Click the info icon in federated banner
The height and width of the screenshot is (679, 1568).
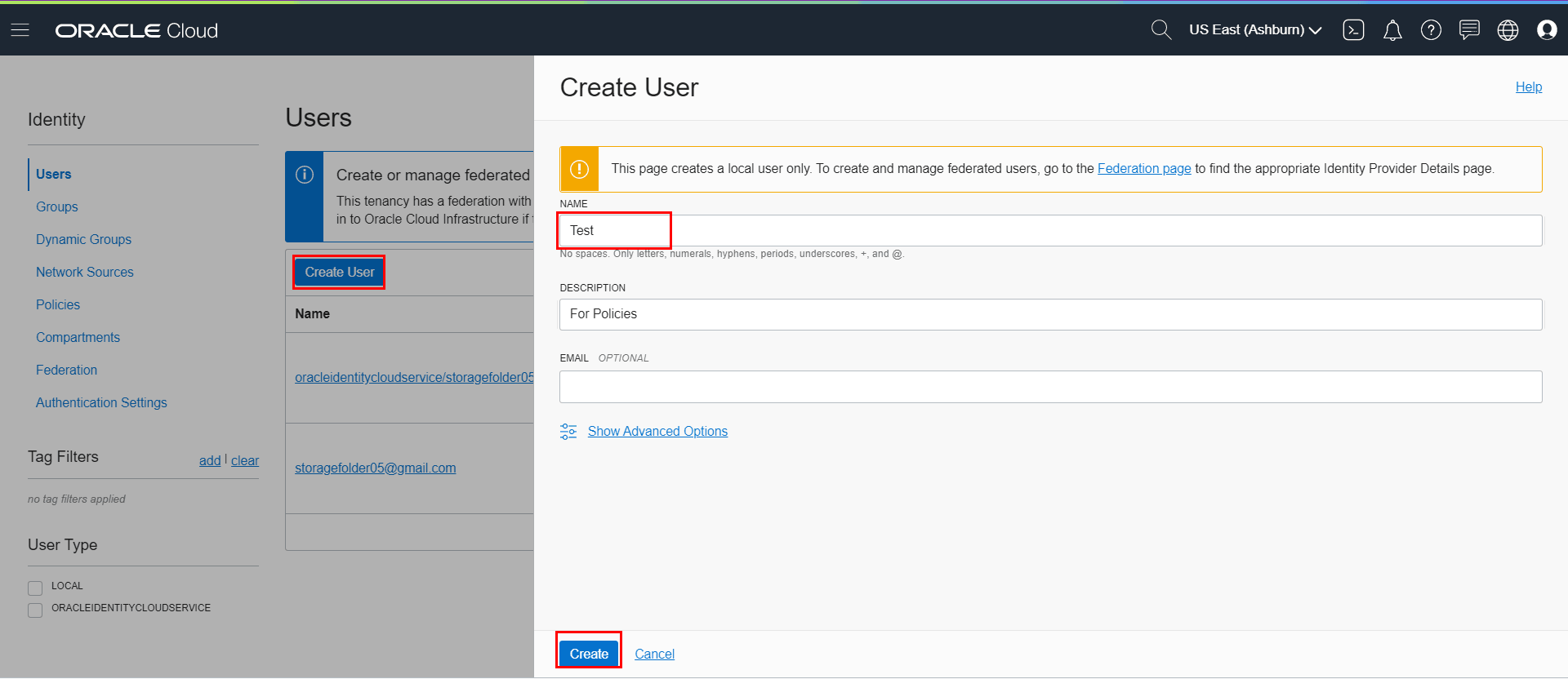click(x=305, y=175)
